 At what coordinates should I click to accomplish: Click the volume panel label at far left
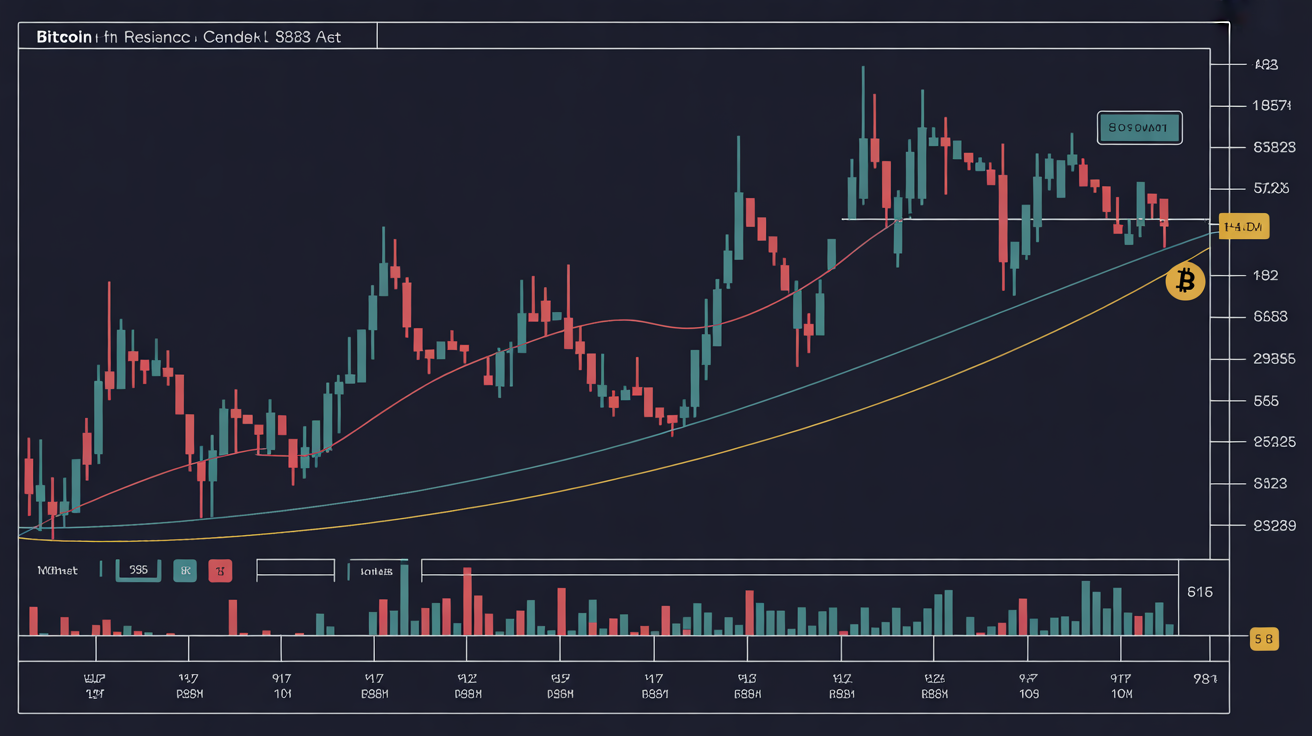pos(56,570)
